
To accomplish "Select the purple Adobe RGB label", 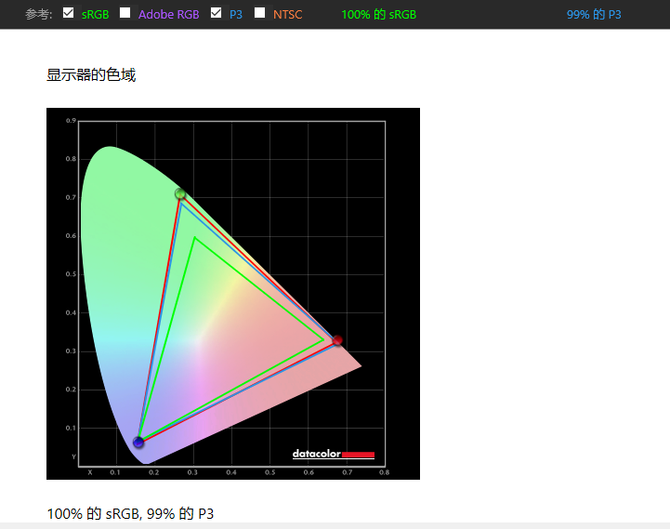I will tap(169, 15).
